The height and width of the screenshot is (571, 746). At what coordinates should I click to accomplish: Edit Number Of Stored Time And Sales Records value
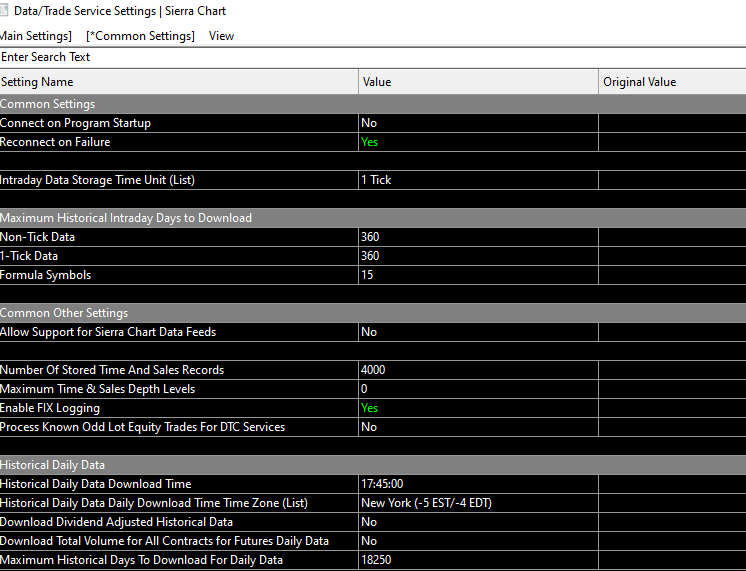(x=478, y=370)
